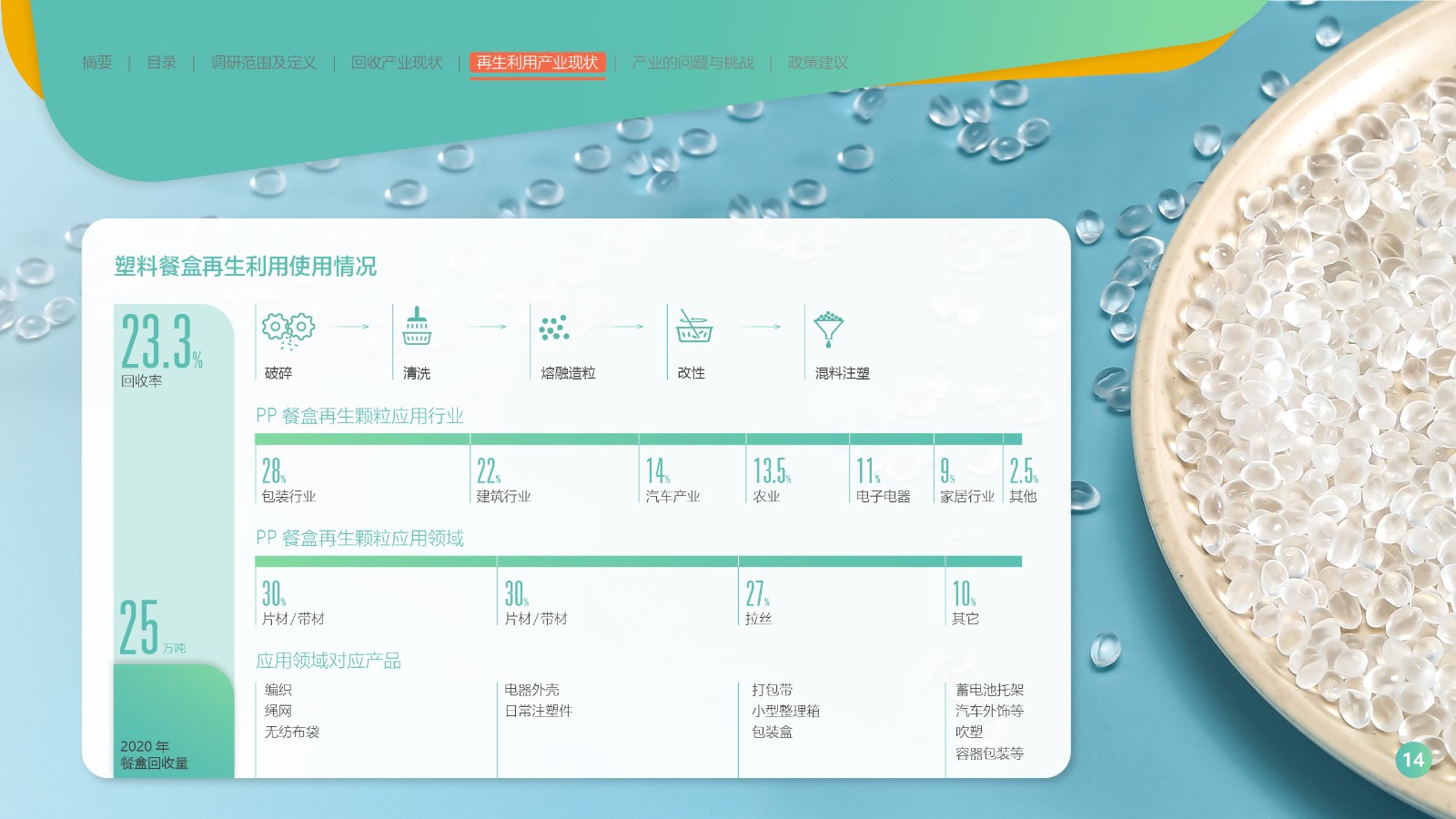This screenshot has width=1456, height=819.
Task: Click the 混料注塑 funnel icon
Action: click(x=829, y=329)
